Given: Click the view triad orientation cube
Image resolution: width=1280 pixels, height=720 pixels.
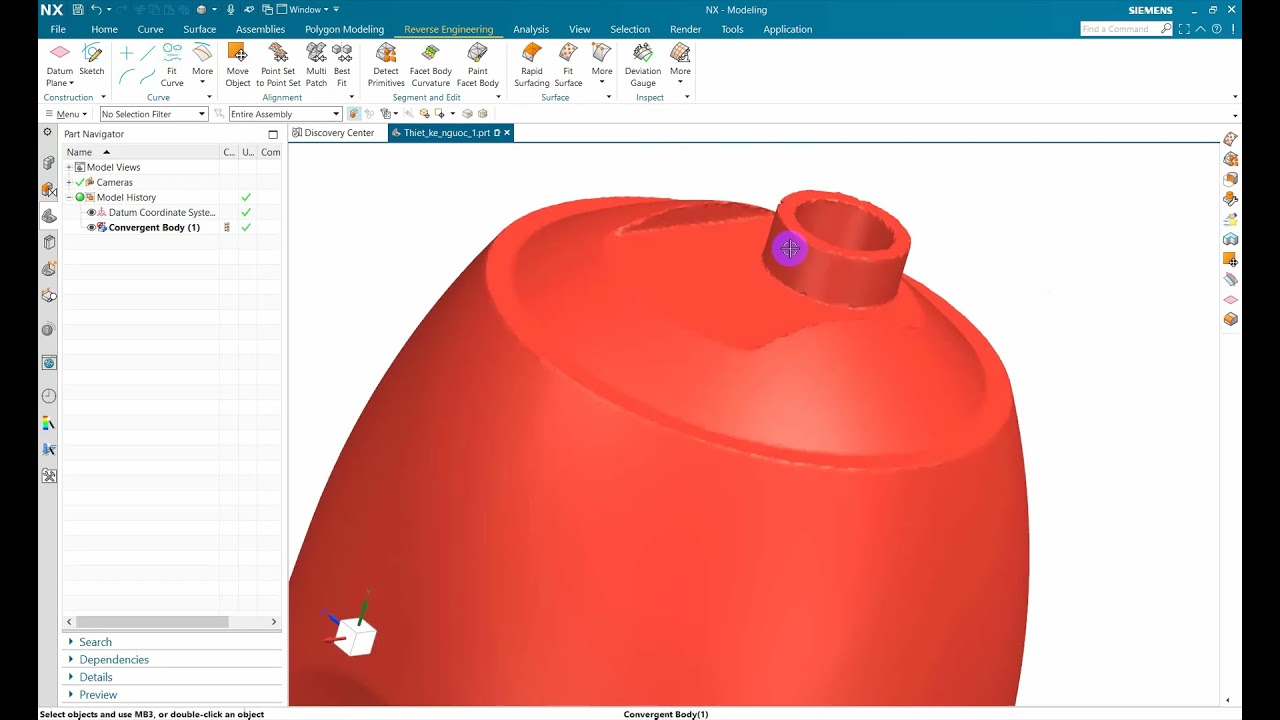Looking at the screenshot, I should pos(354,636).
